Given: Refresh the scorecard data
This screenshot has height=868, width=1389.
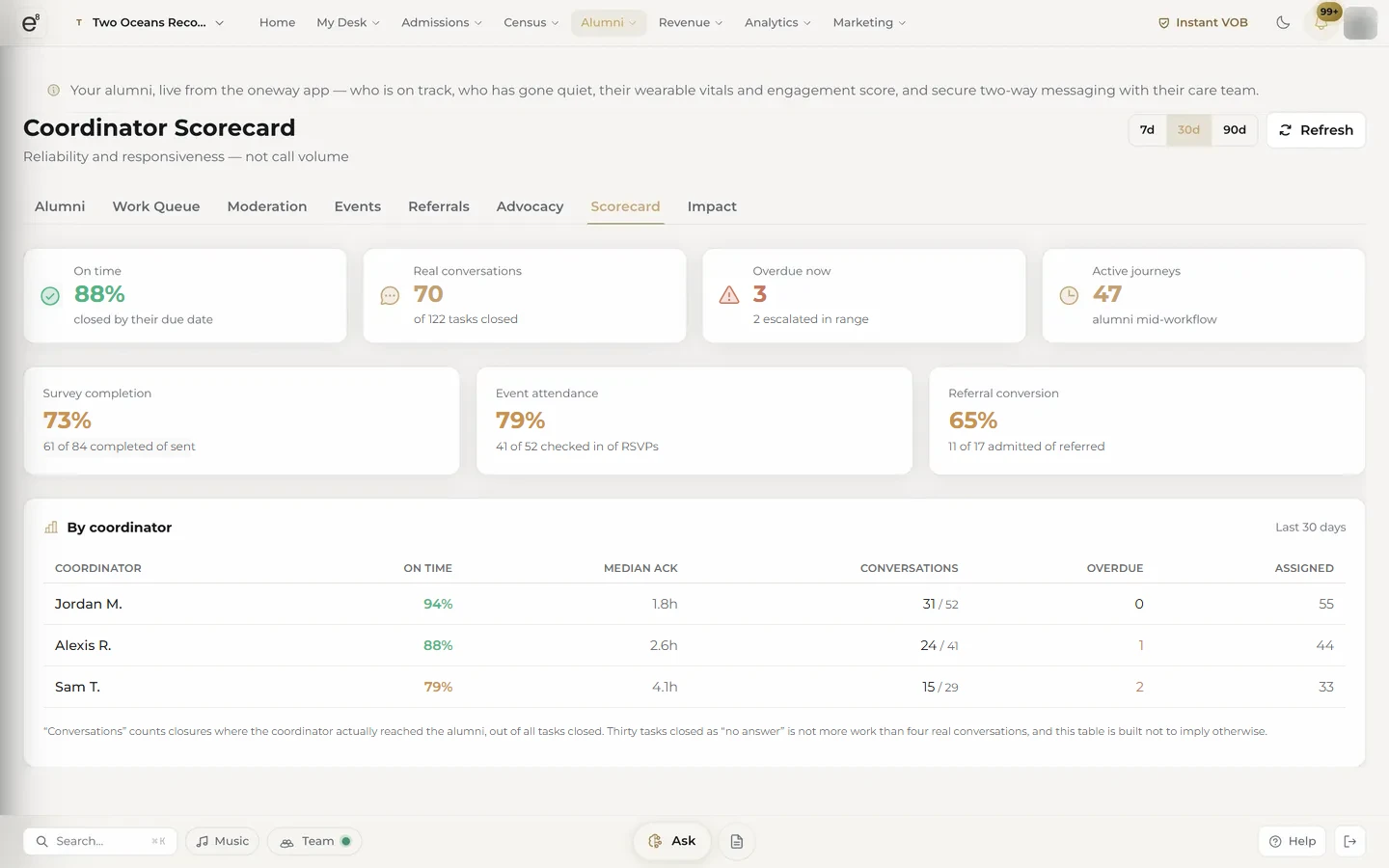Looking at the screenshot, I should (x=1316, y=130).
